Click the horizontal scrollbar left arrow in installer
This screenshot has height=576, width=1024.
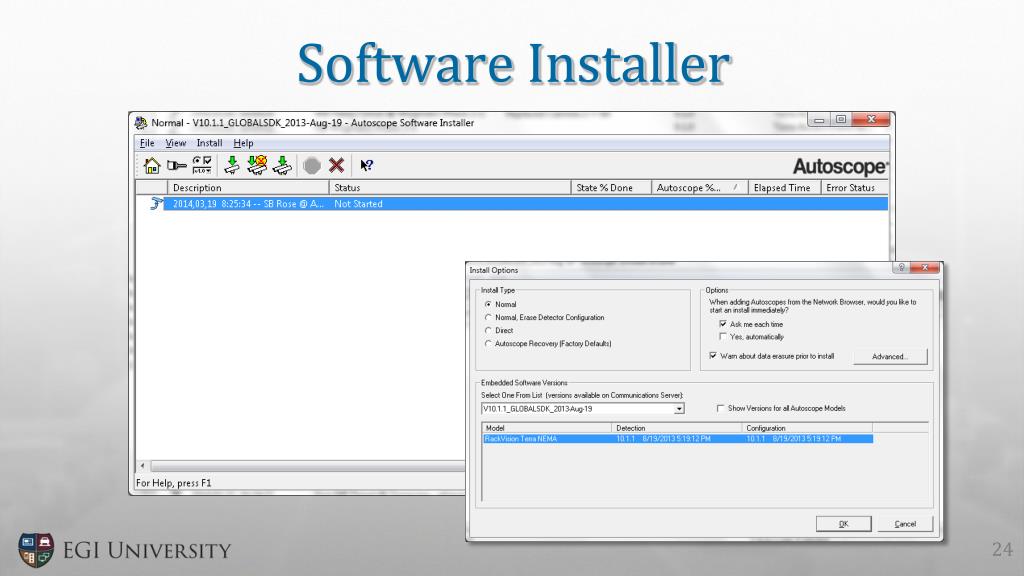[x=143, y=466]
